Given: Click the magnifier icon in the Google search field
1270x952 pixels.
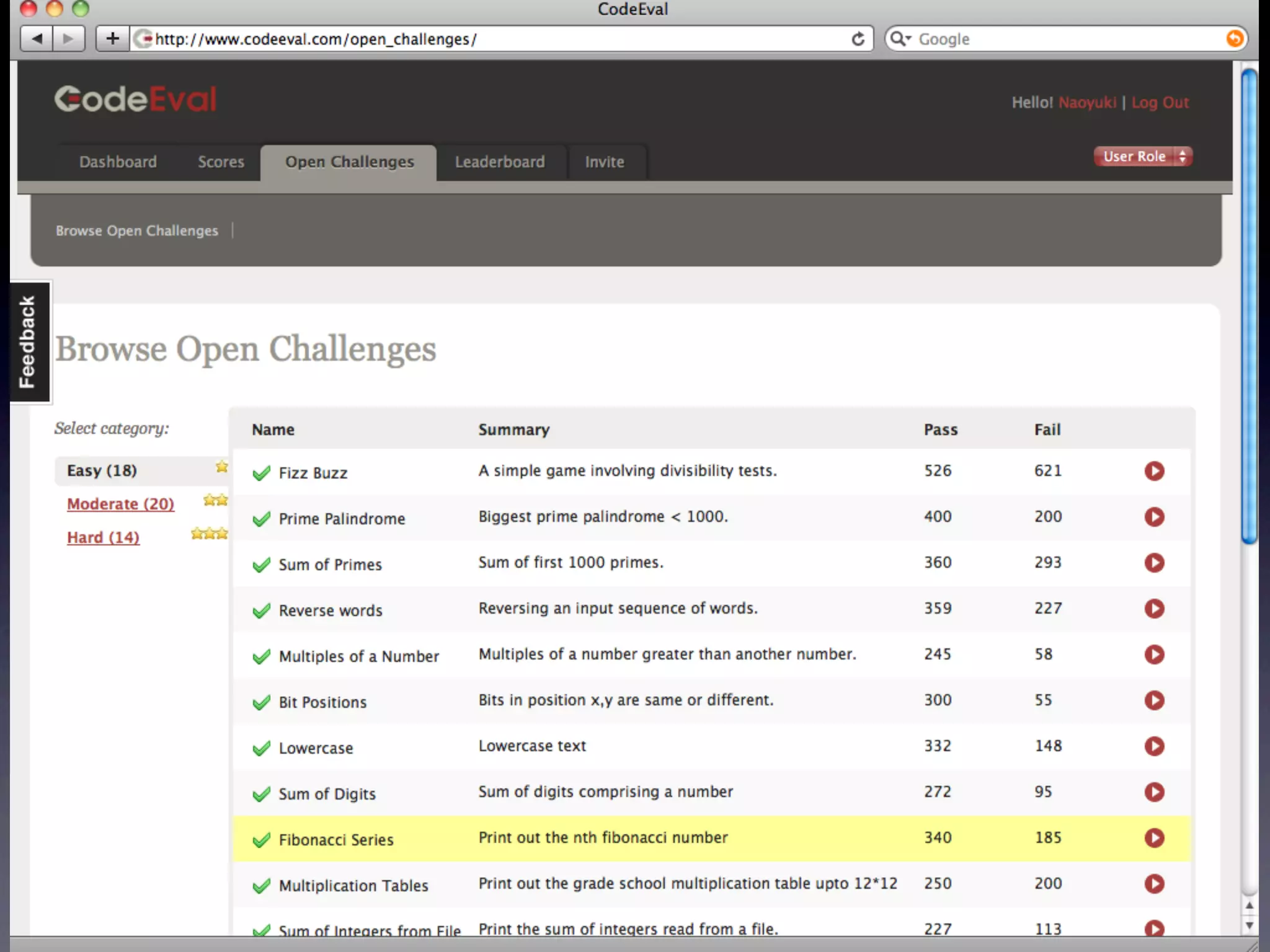Looking at the screenshot, I should click(x=899, y=39).
